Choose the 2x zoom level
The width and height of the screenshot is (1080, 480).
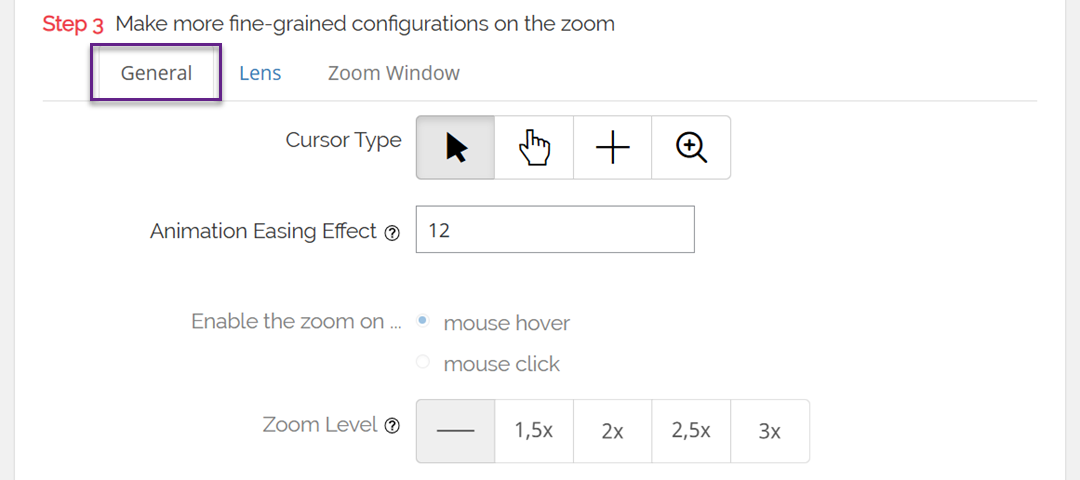(x=612, y=431)
